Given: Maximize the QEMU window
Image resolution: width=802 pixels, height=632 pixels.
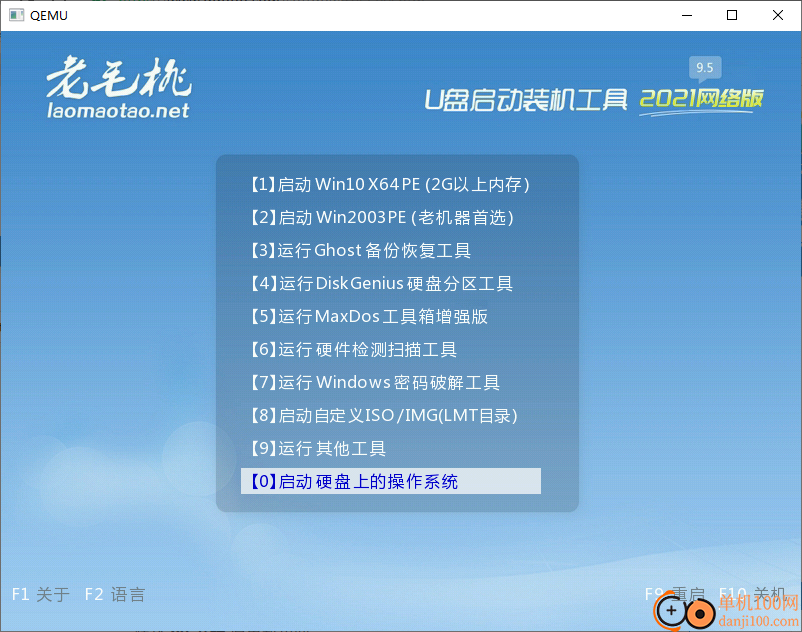Looking at the screenshot, I should click(732, 15).
